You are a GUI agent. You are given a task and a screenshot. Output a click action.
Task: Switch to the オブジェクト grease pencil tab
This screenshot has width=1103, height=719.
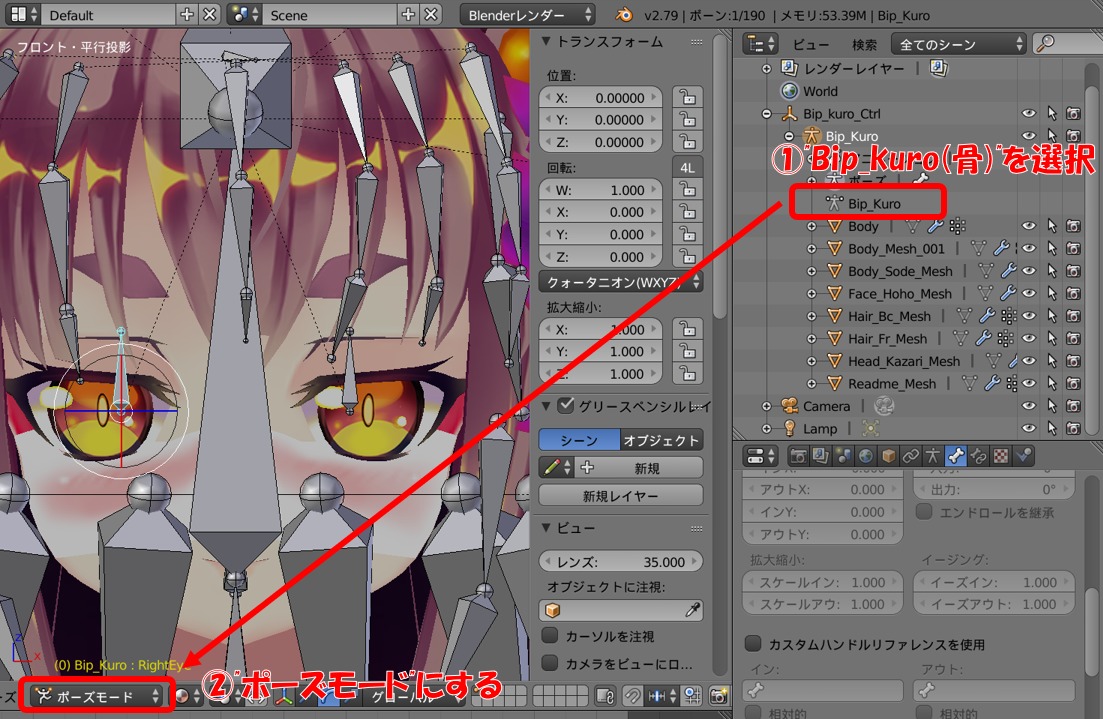tap(661, 440)
